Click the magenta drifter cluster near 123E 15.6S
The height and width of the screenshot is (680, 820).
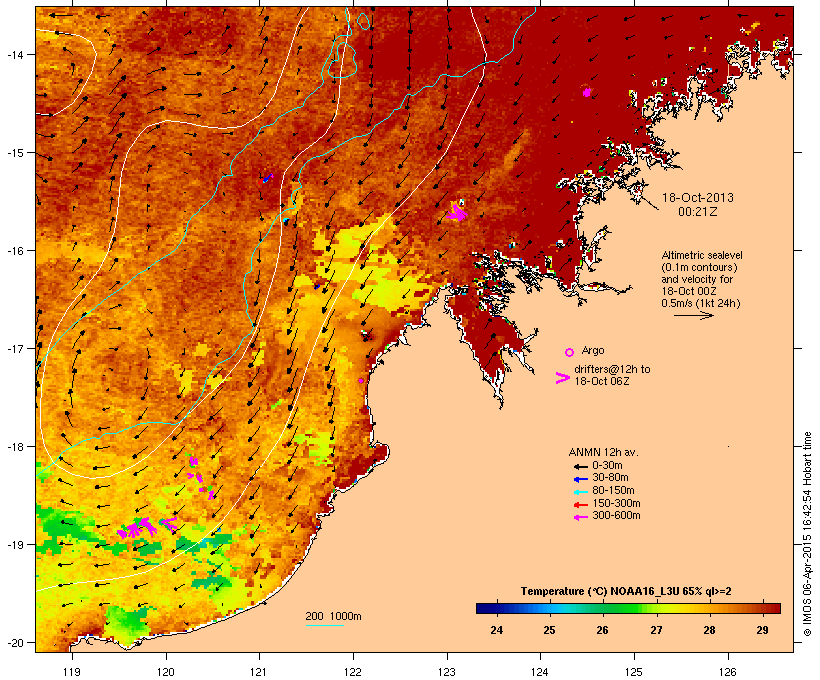click(458, 211)
